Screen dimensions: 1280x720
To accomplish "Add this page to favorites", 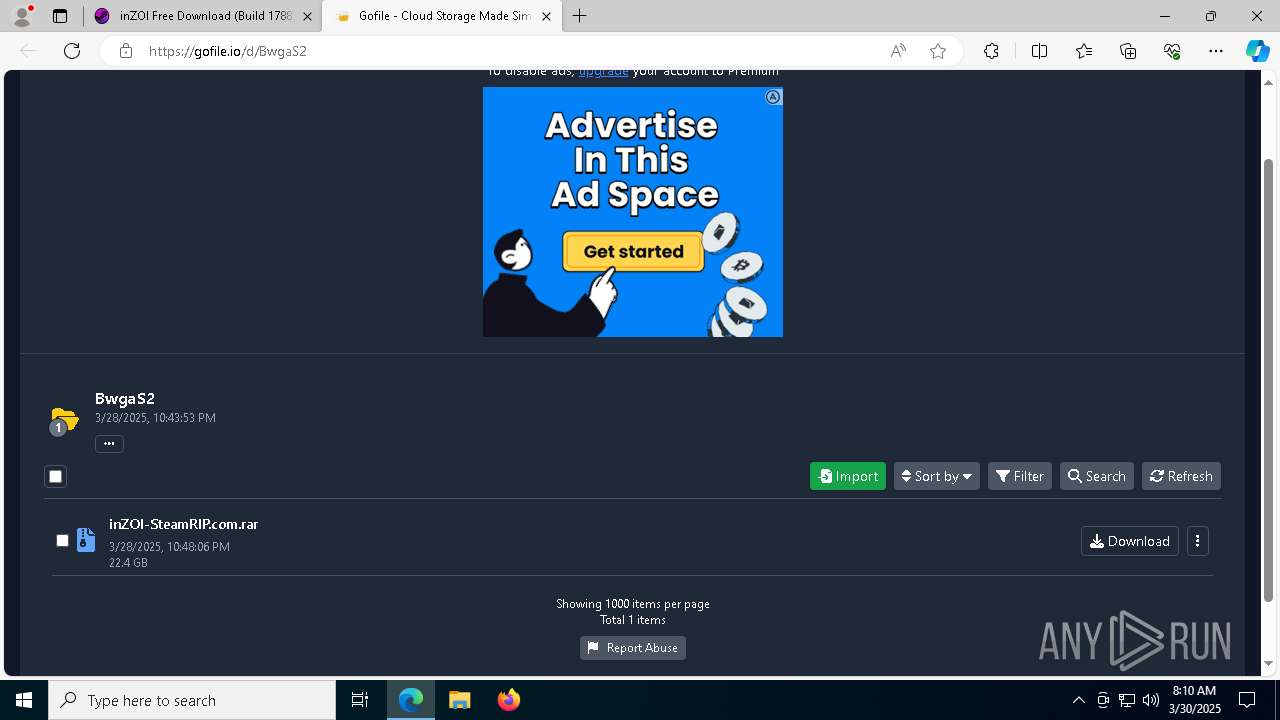I will click(938, 51).
